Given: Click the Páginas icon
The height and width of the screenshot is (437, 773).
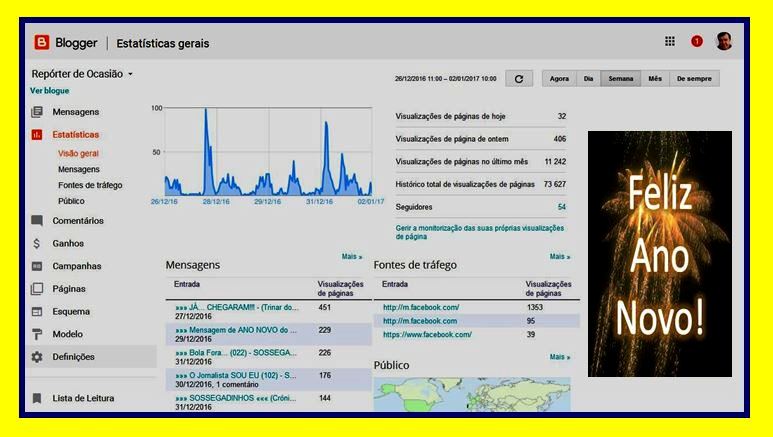Looking at the screenshot, I should click(37, 289).
